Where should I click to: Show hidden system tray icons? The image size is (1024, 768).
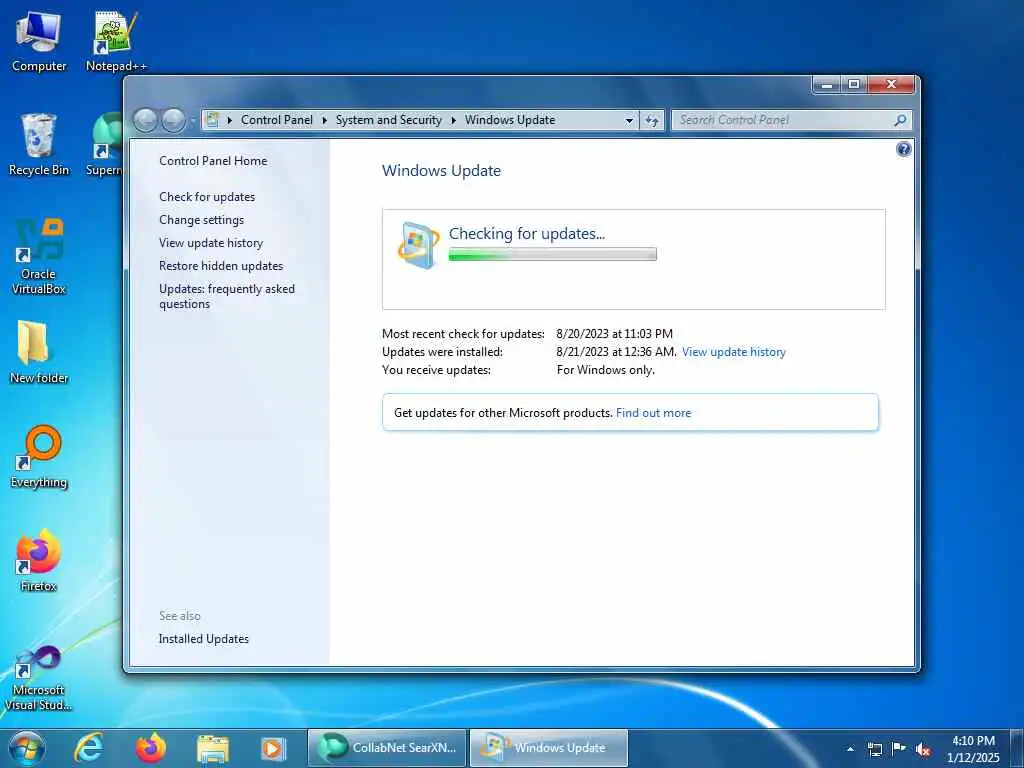tap(850, 749)
